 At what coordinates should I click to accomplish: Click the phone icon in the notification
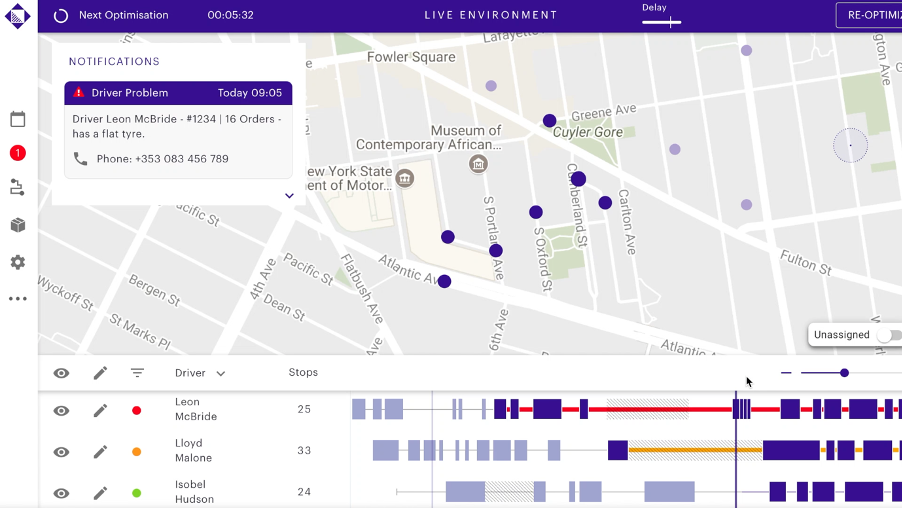point(81,159)
